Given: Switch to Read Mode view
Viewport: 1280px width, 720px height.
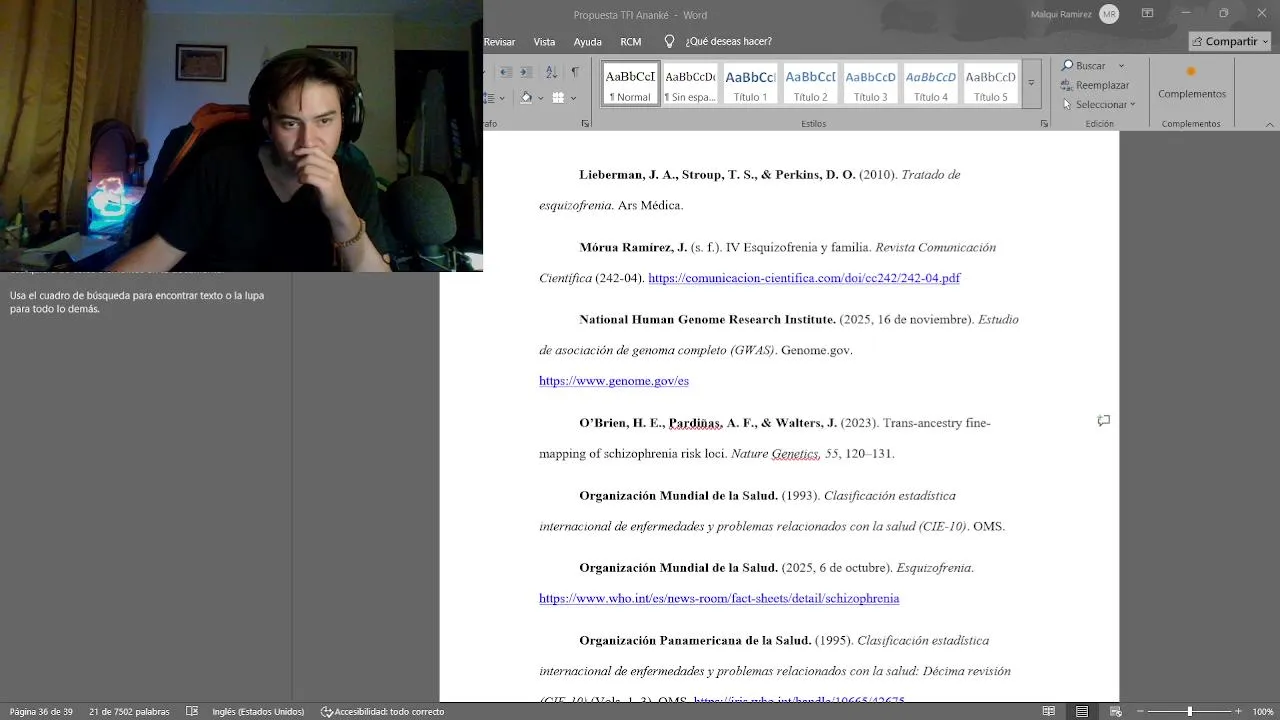Looking at the screenshot, I should [x=1048, y=712].
